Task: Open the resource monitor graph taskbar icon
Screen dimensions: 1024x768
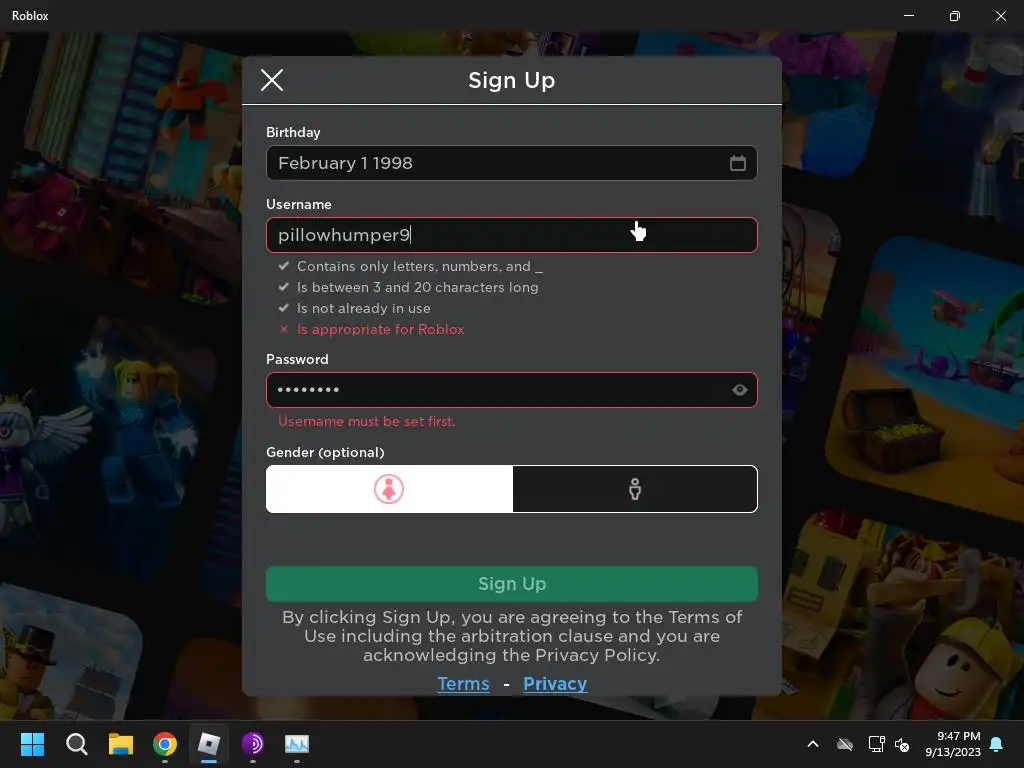Action: 297,744
